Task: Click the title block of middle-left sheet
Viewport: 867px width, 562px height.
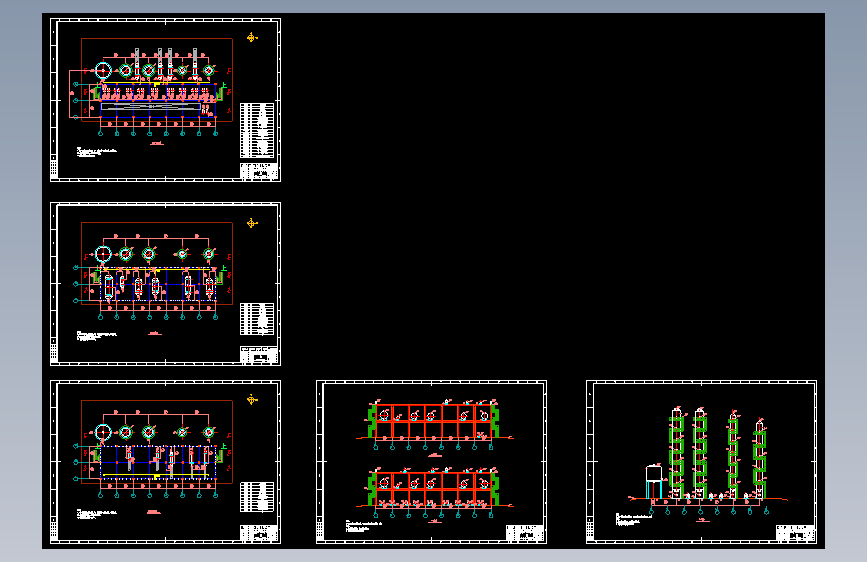Action: pos(259,355)
